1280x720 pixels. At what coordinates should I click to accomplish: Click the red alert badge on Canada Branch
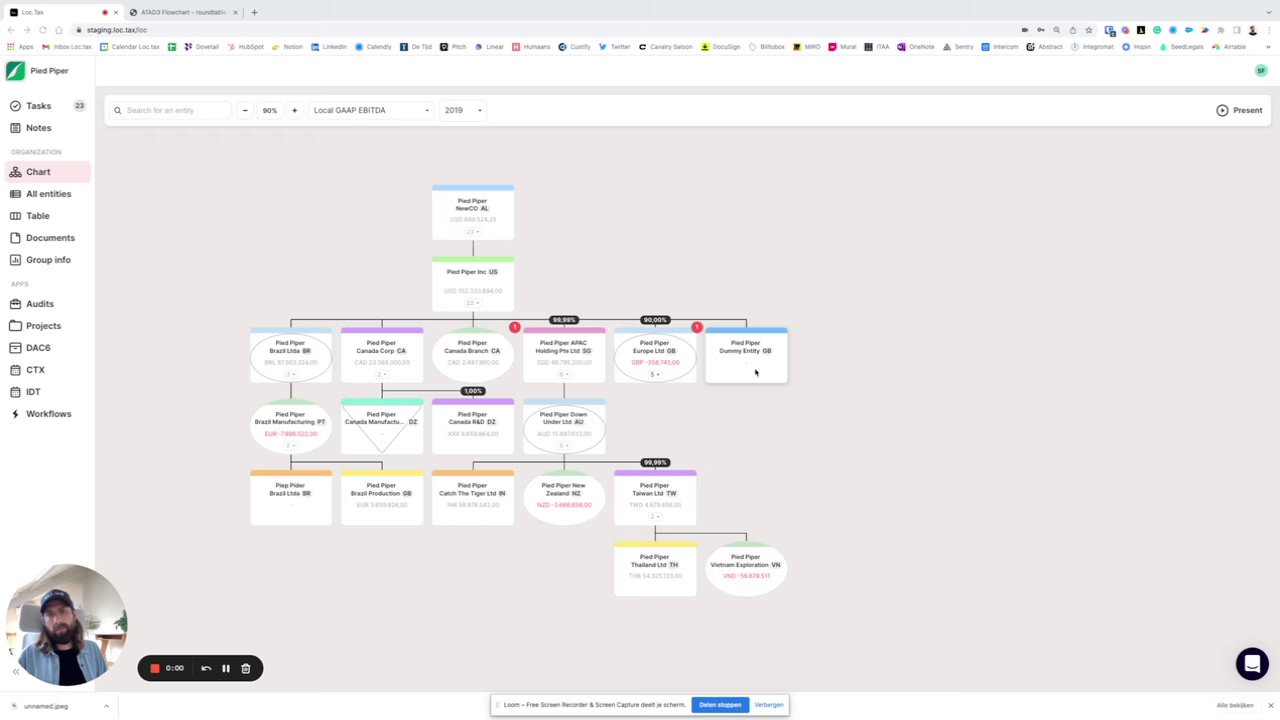(514, 327)
